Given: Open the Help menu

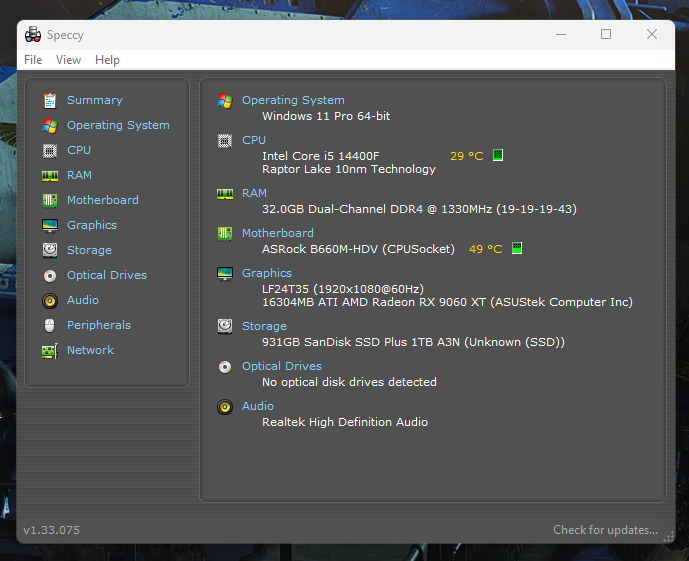Looking at the screenshot, I should click(x=107, y=60).
